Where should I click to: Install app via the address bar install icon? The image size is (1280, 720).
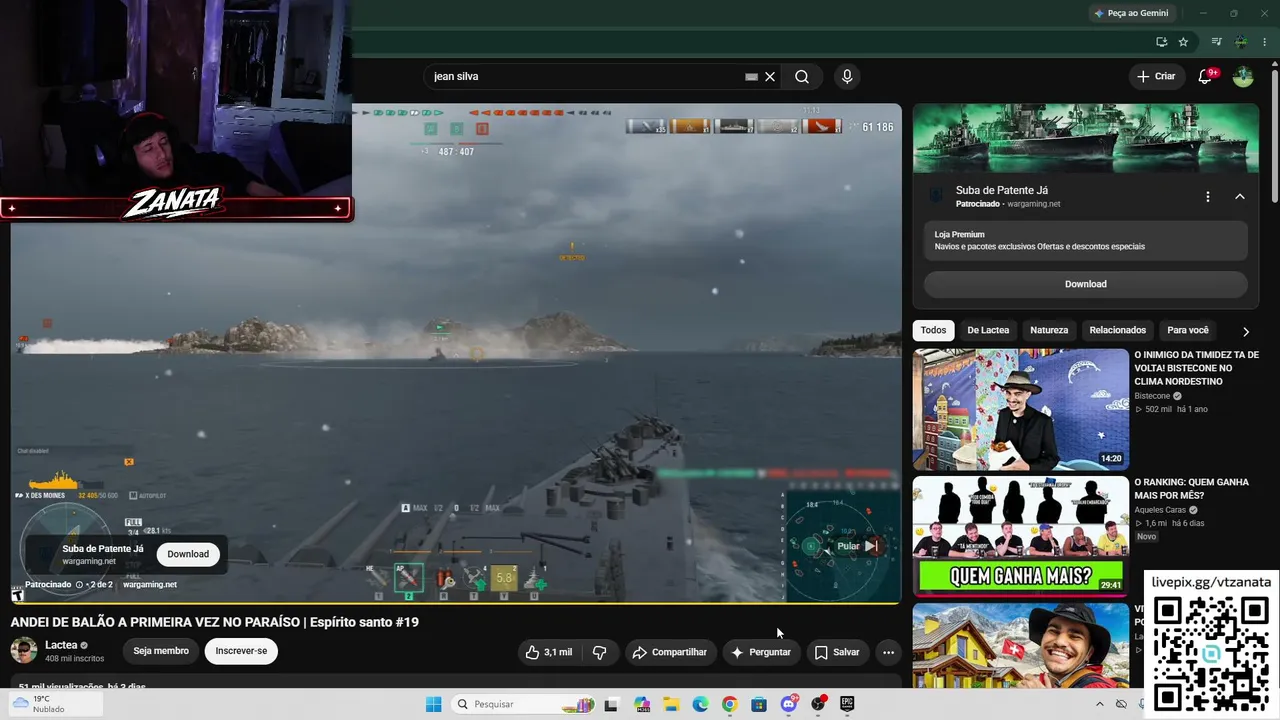pos(1161,42)
